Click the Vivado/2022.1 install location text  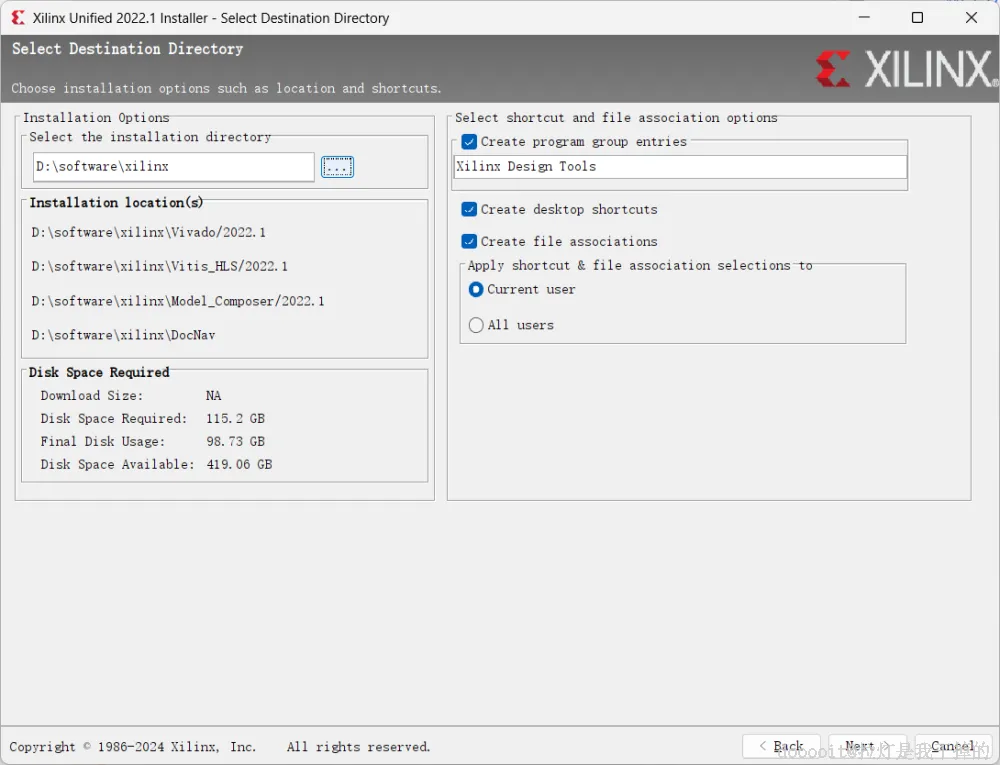click(149, 233)
